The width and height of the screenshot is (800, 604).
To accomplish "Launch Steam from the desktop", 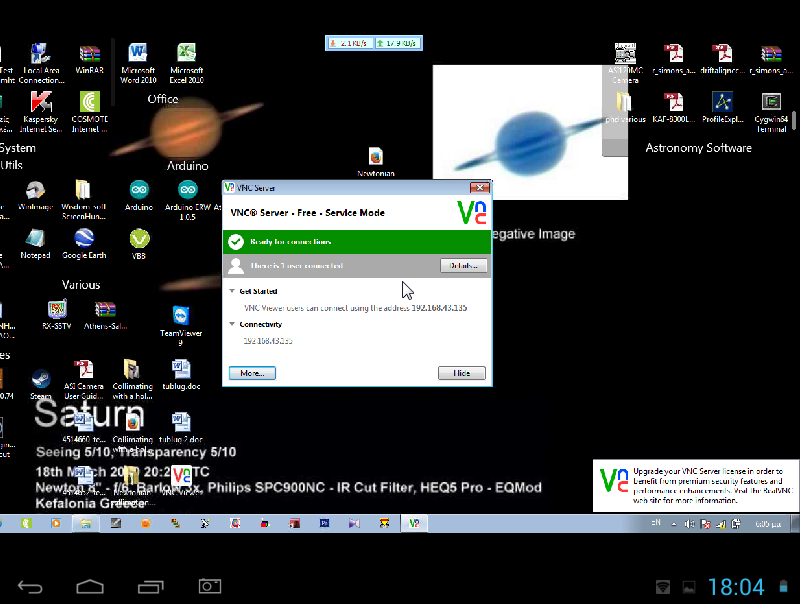I will (x=41, y=385).
